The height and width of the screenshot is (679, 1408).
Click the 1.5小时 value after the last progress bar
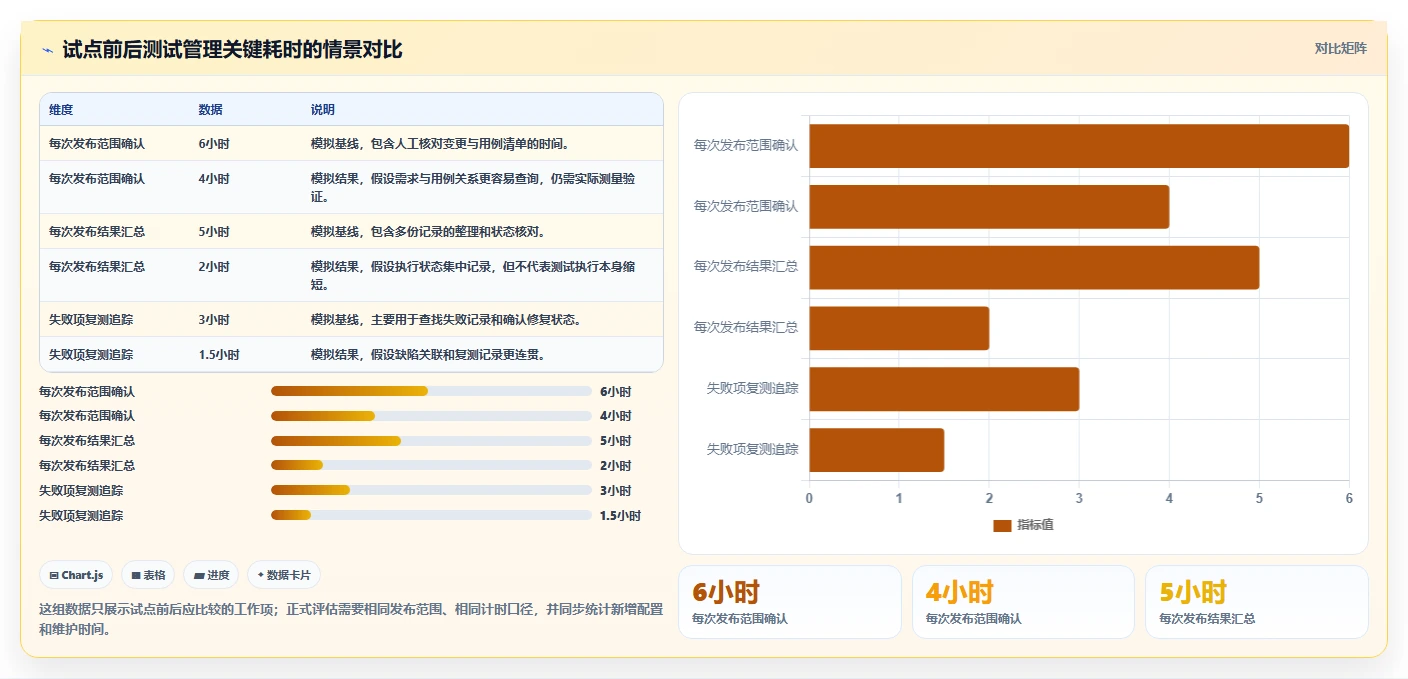(620, 516)
